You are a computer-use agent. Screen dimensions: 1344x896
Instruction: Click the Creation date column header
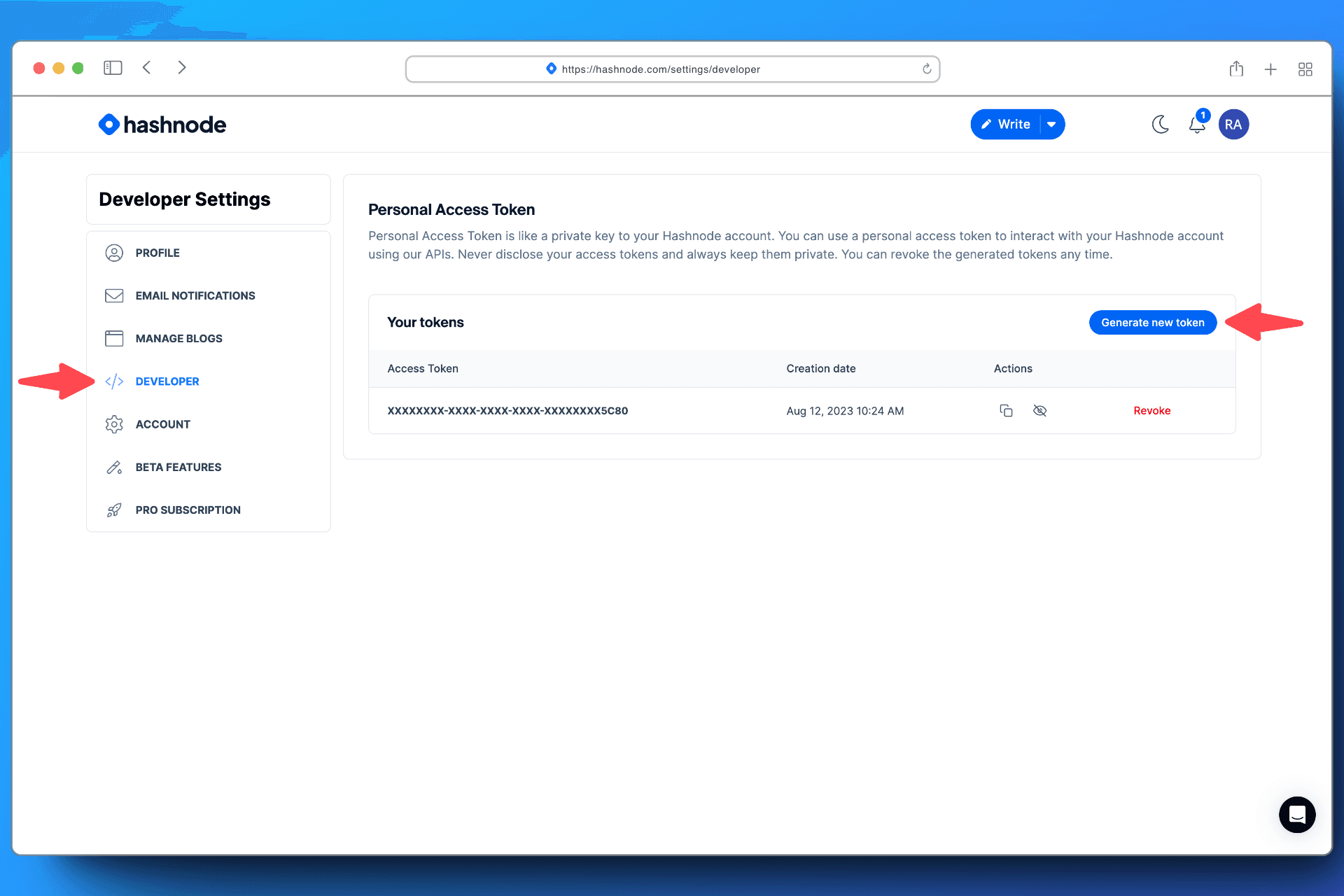click(x=821, y=369)
